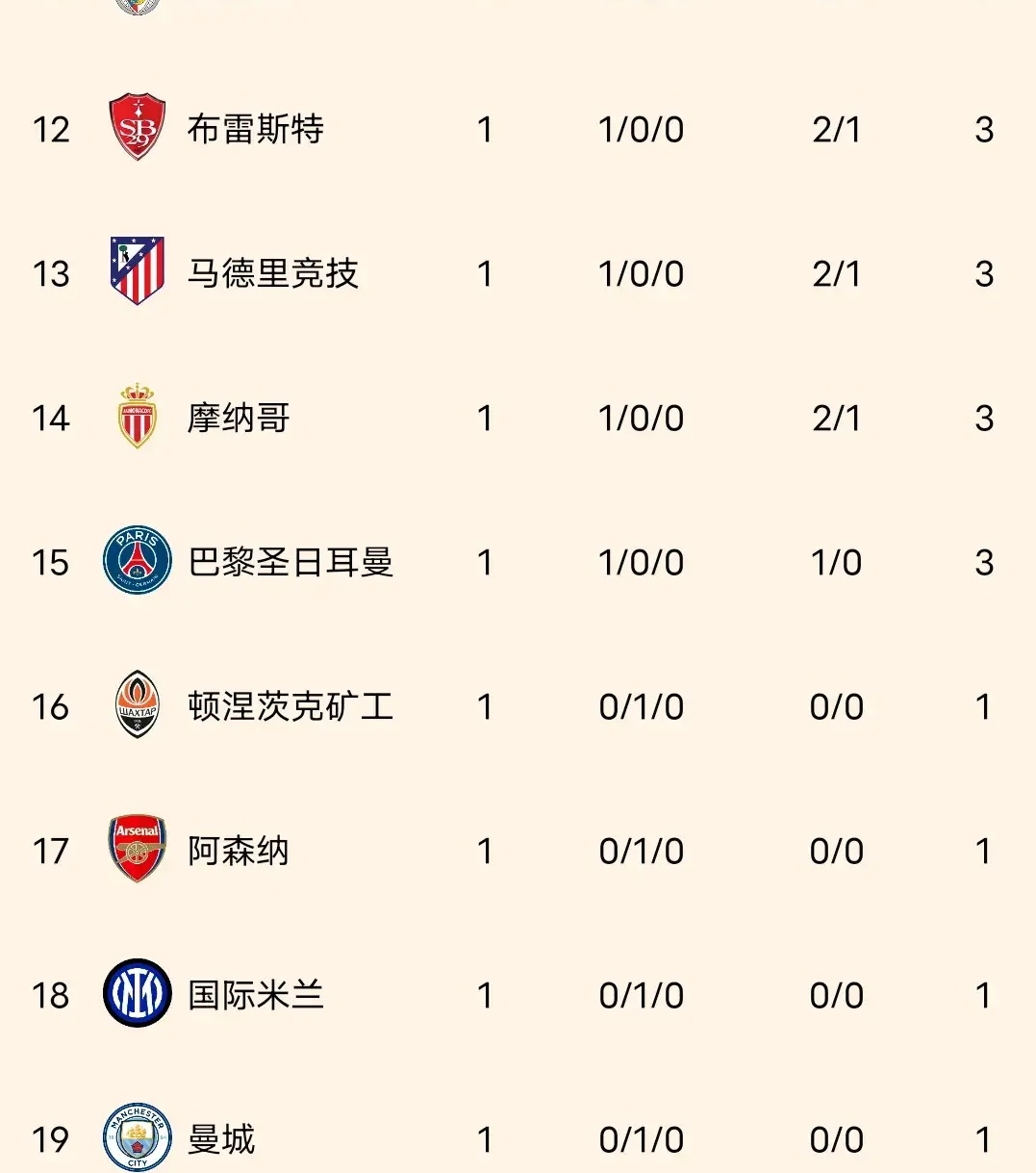Tap rank number 19 beside 曼城
The image size is (1036, 1173).
(51, 1140)
